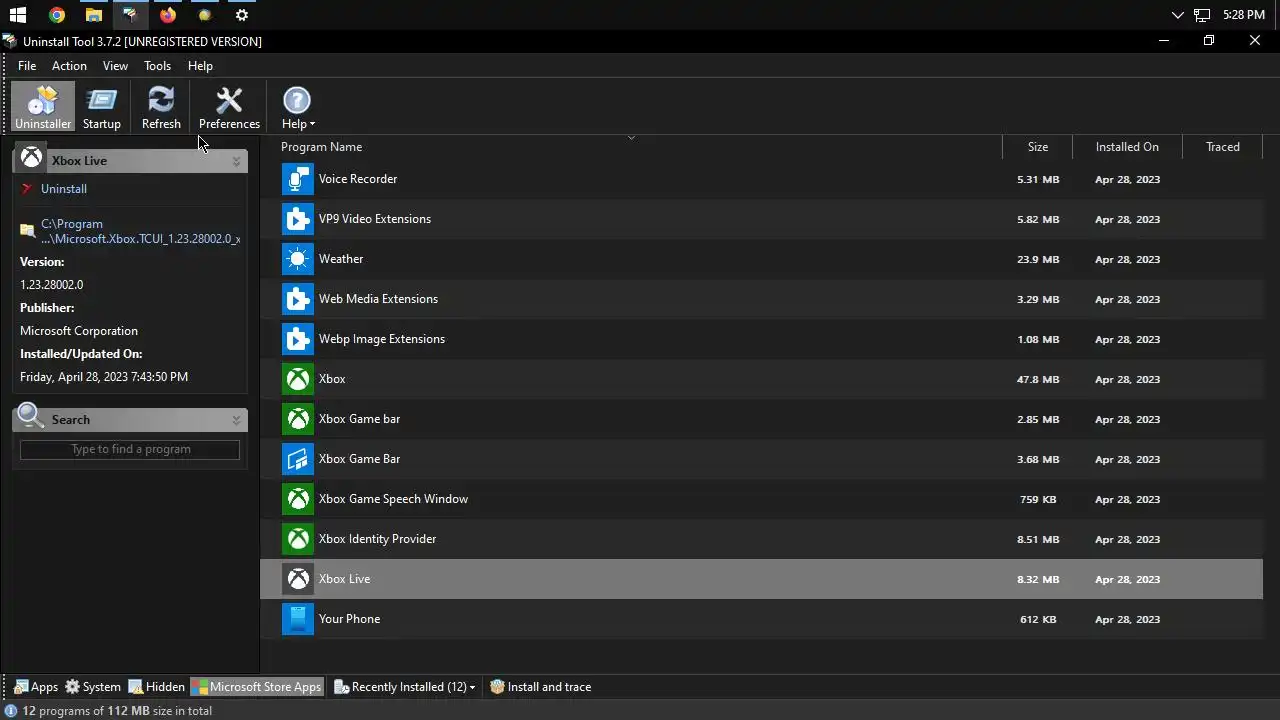Uninstall Xbox Live via the Uninstall link
The height and width of the screenshot is (720, 1280).
click(x=64, y=189)
